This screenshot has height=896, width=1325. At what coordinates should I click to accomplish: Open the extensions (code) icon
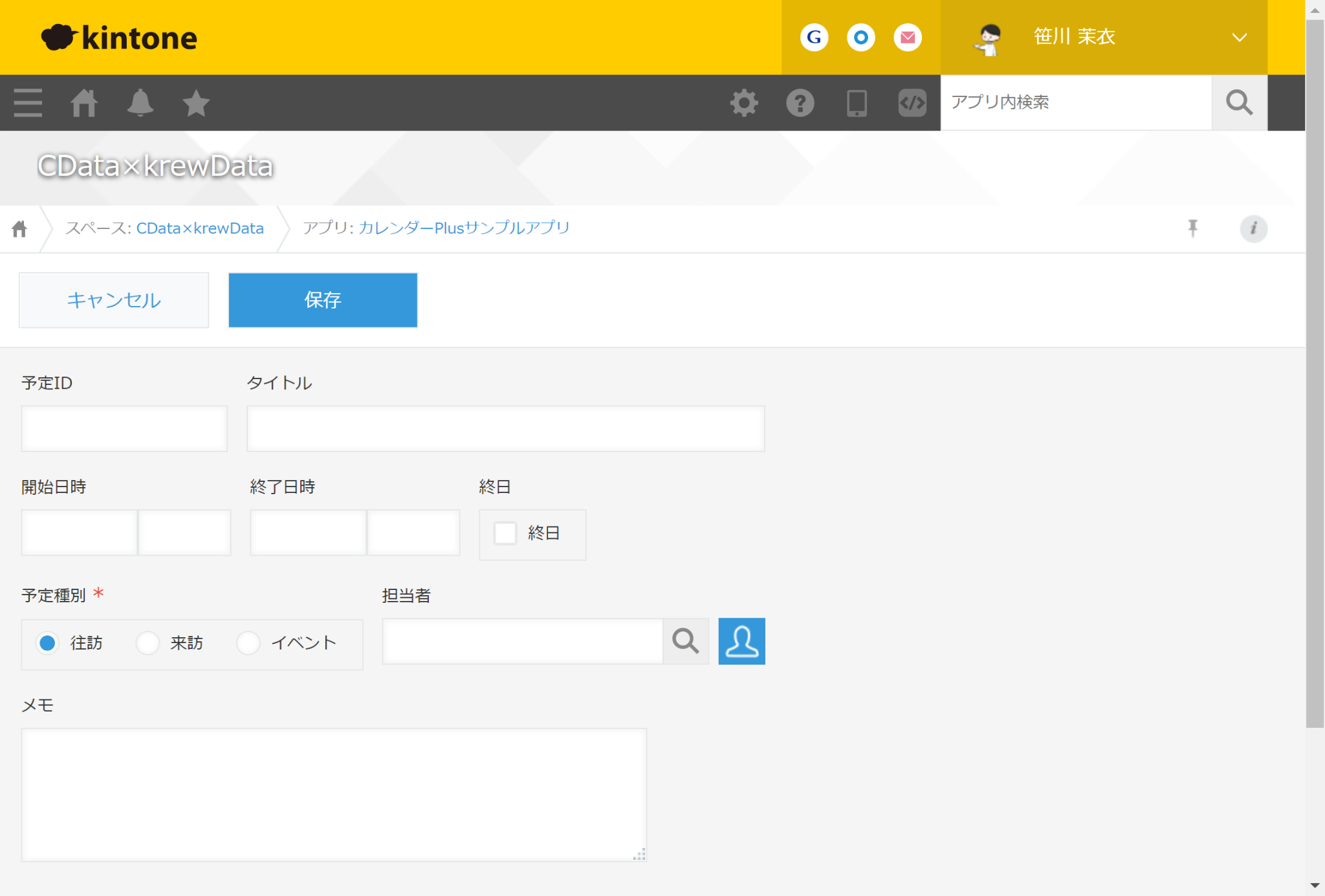coord(912,102)
